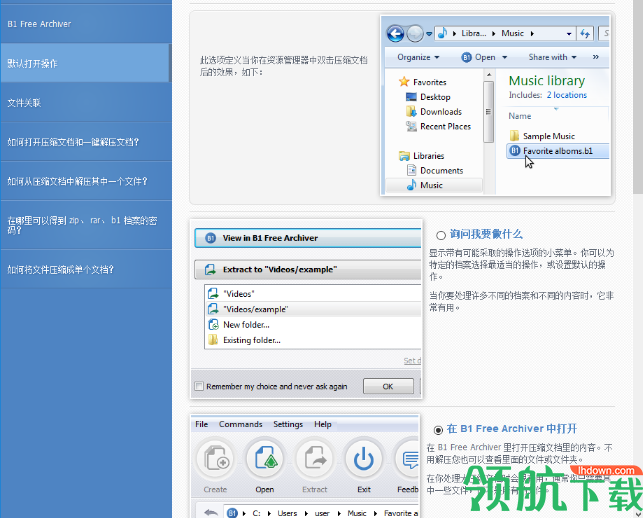Image resolution: width=643 pixels, height=518 pixels.
Task: Click View in B1 Free Archiver button
Action: point(308,238)
